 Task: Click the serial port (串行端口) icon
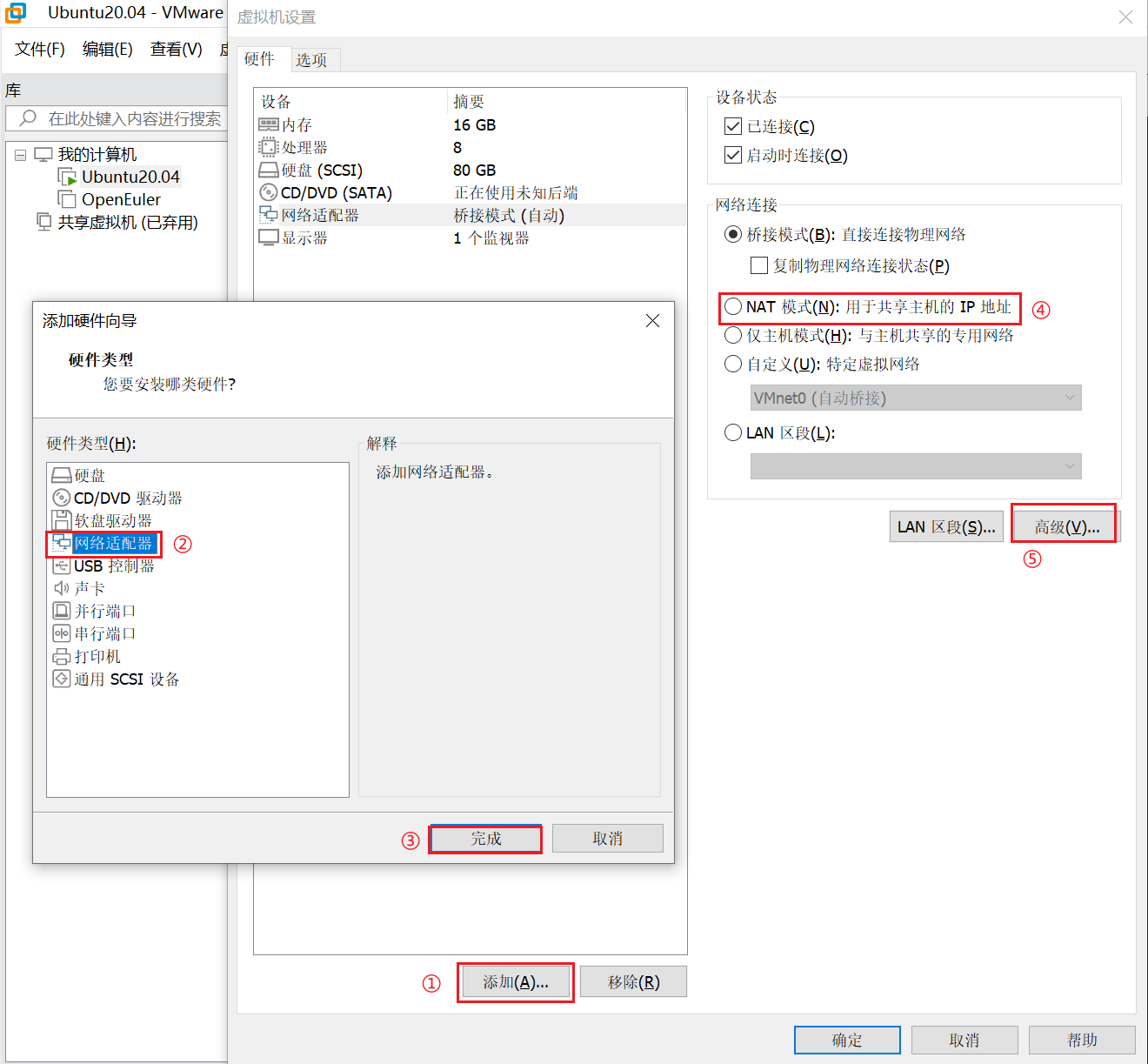62,633
